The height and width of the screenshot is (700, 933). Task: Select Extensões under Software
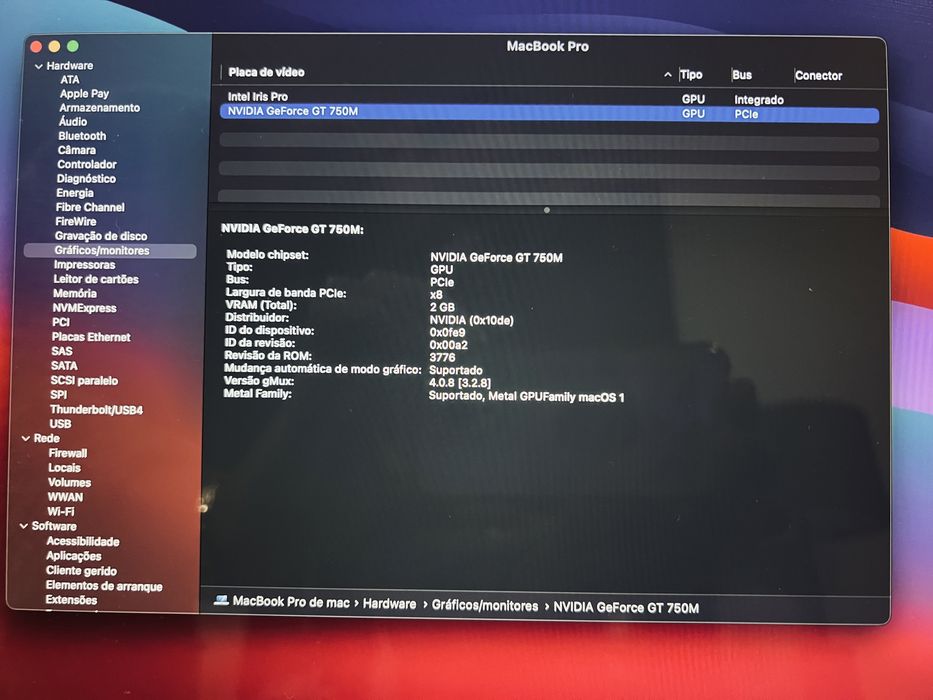point(71,601)
